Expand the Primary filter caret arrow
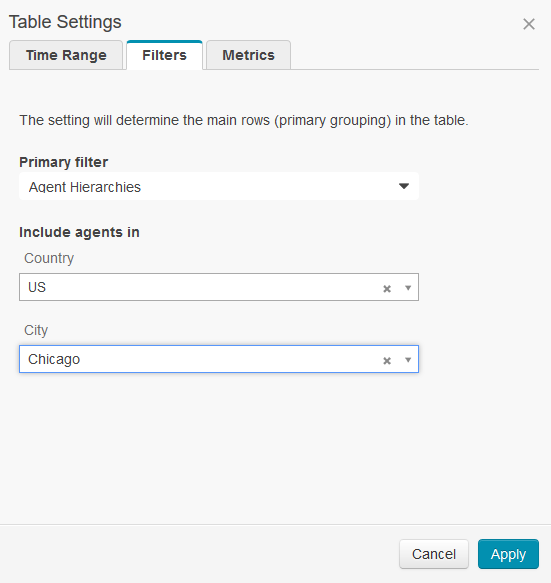 [x=404, y=186]
